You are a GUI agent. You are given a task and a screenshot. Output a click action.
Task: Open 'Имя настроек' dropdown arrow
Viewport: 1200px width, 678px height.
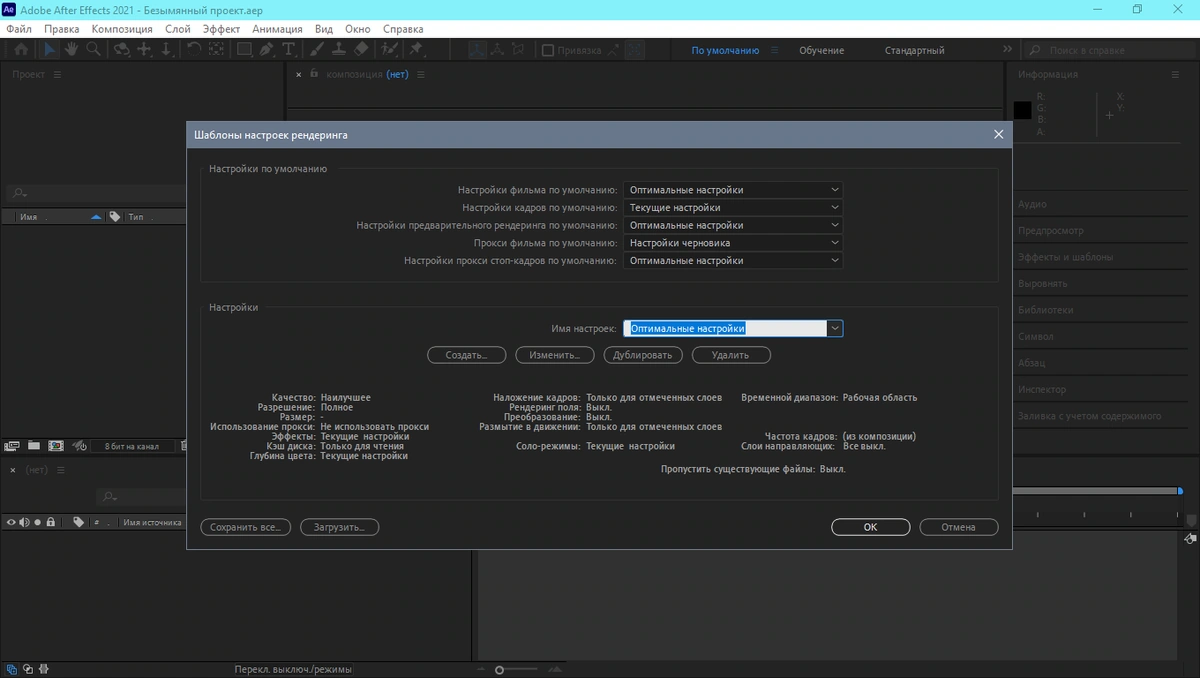835,328
